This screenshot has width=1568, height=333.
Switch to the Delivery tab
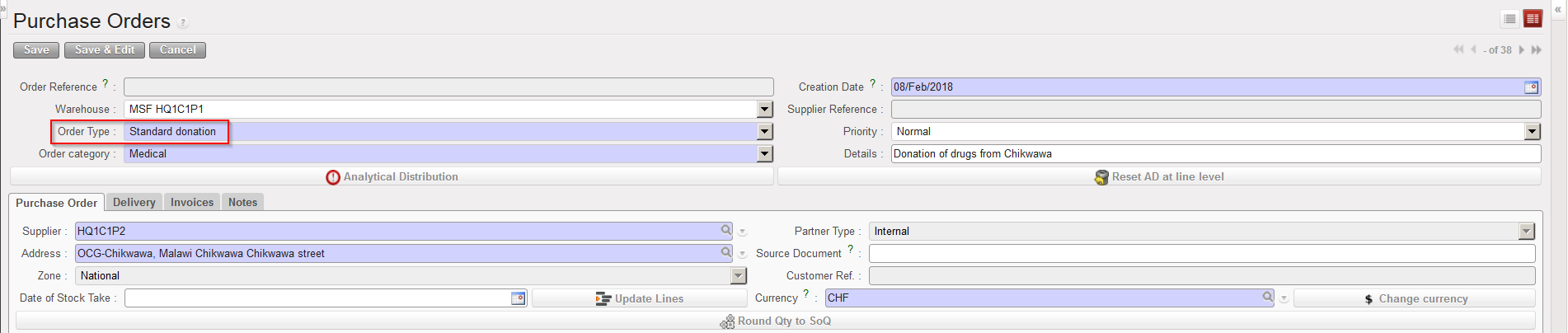(x=134, y=203)
